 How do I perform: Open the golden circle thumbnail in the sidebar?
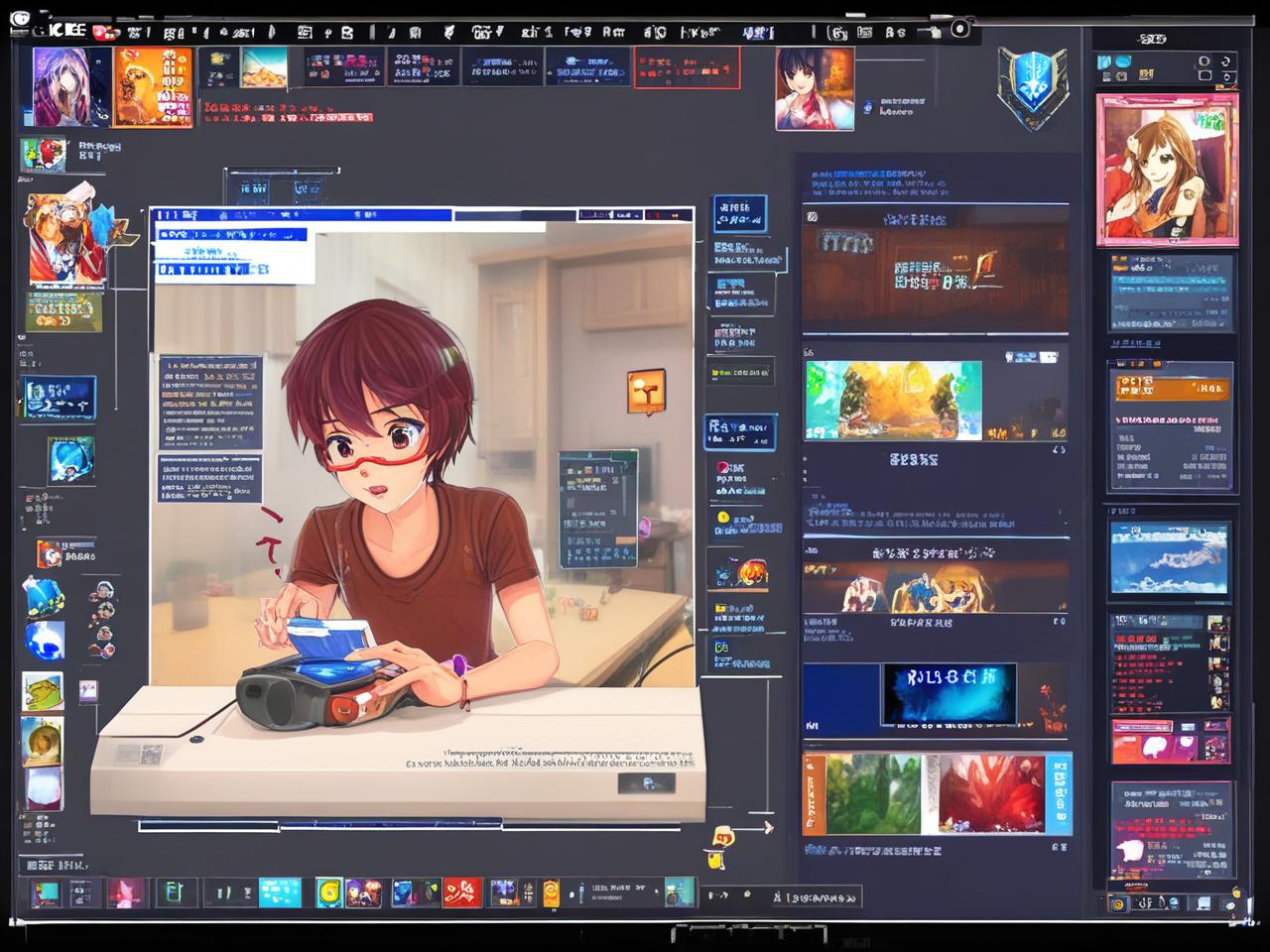tap(43, 740)
